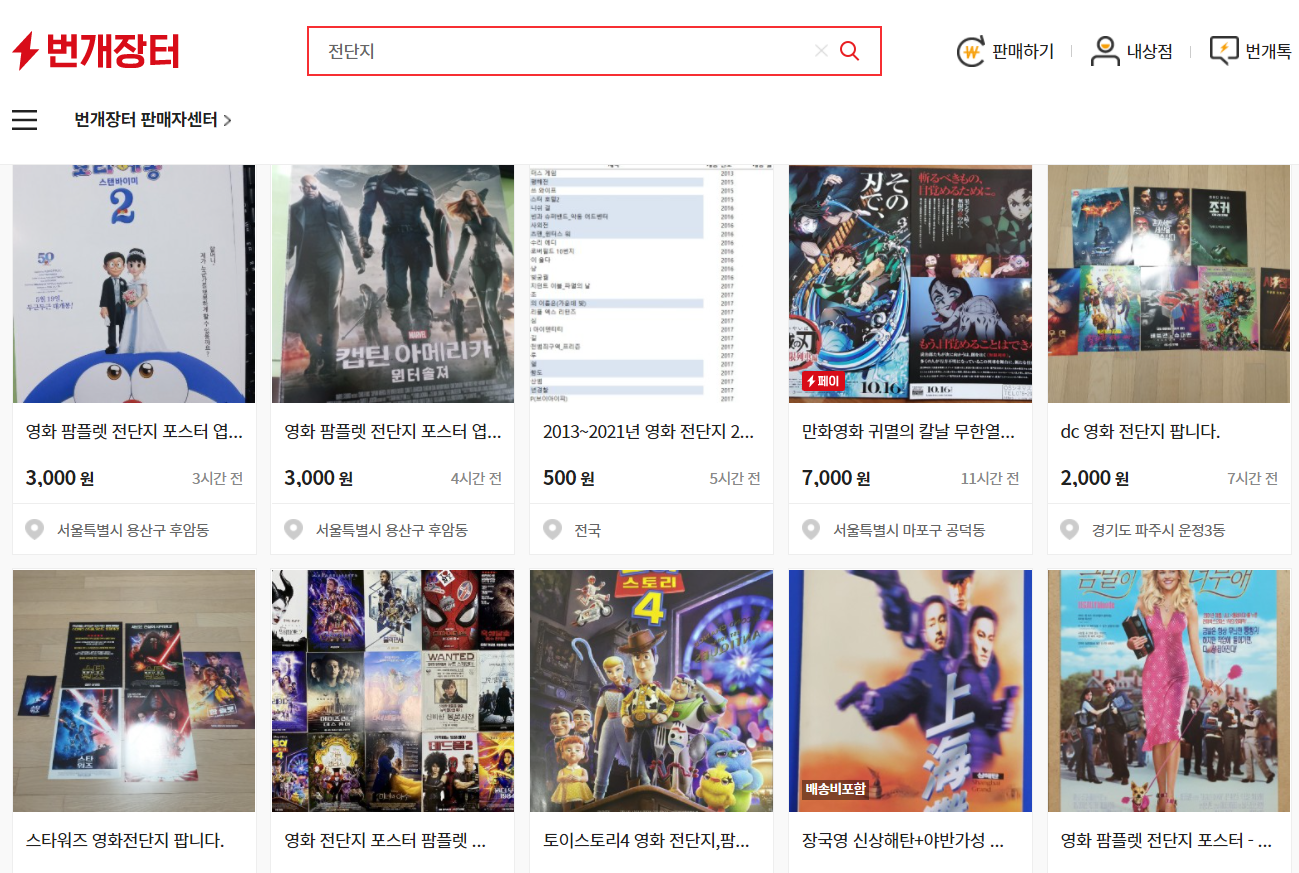Clear the search field with X icon

click(821, 51)
